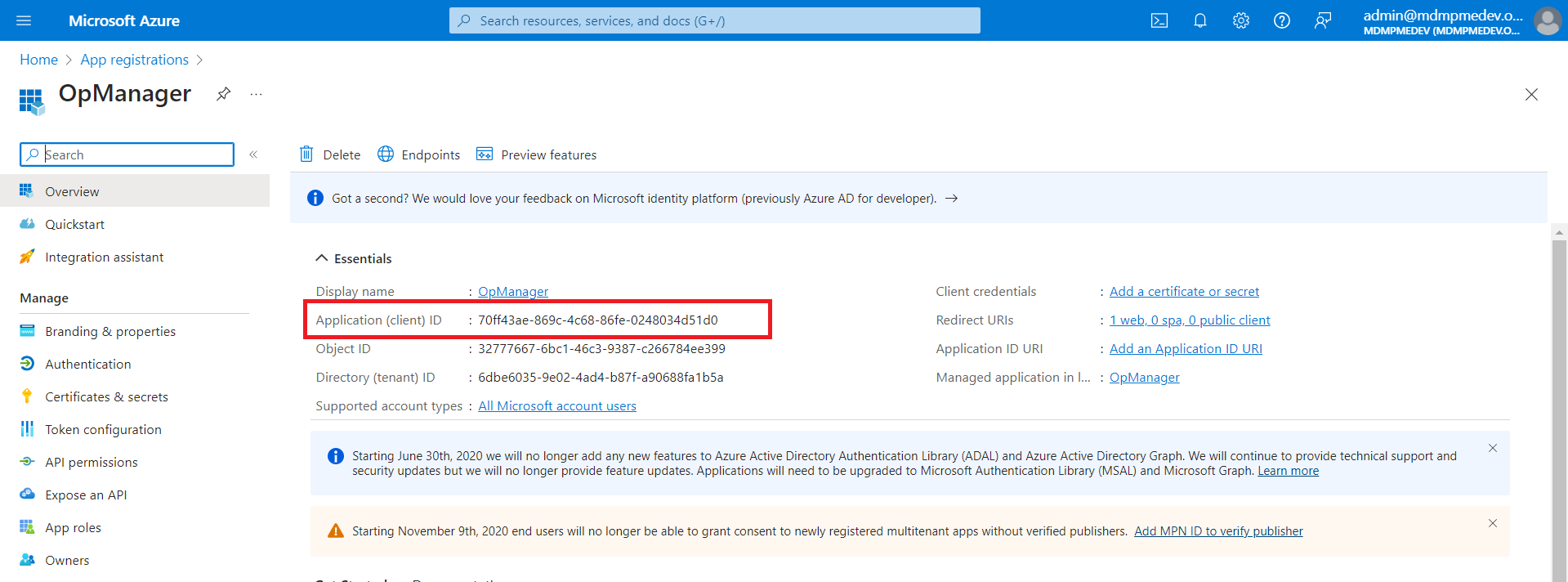This screenshot has height=582, width=1568.
Task: Open the notifications bell
Action: pos(1199,20)
